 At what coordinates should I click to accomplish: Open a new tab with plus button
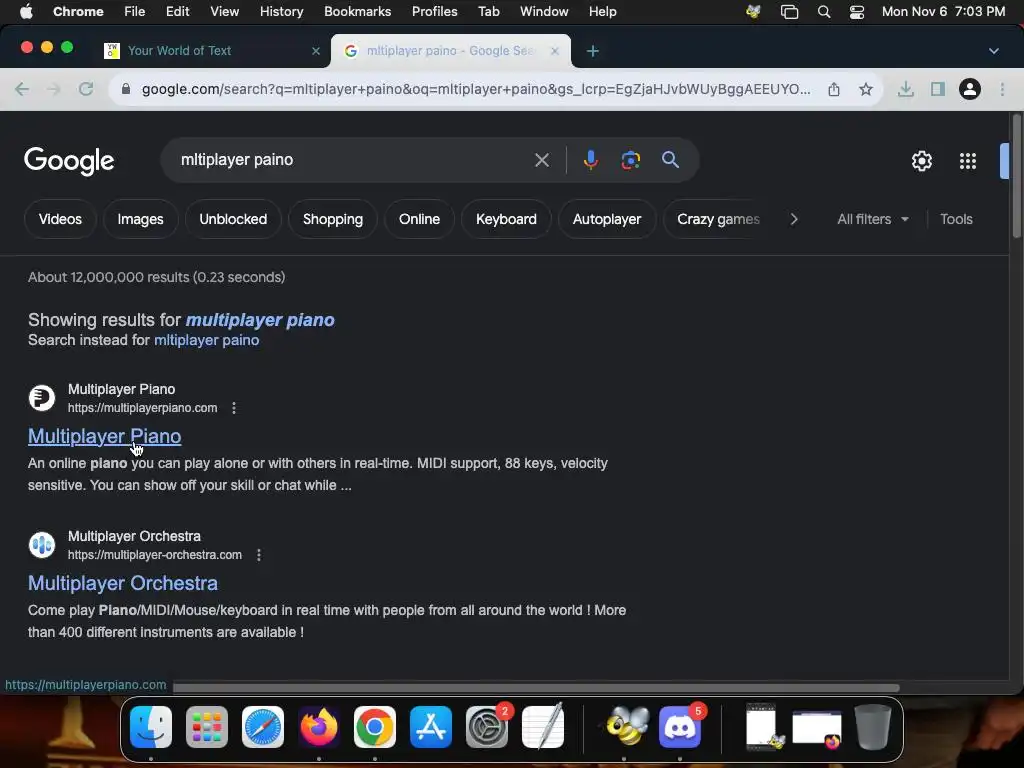click(592, 51)
